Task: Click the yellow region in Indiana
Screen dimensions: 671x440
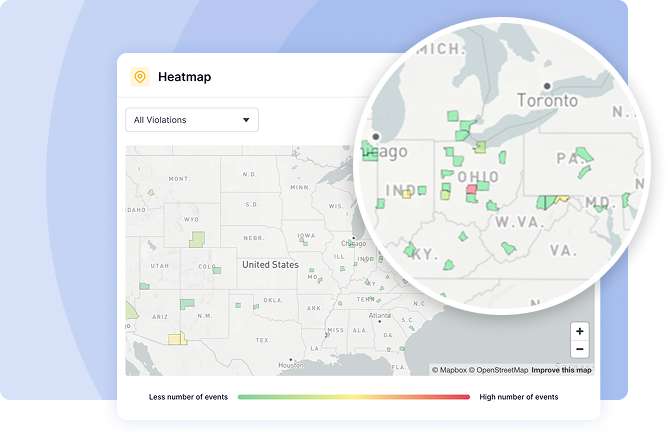Action: (407, 194)
